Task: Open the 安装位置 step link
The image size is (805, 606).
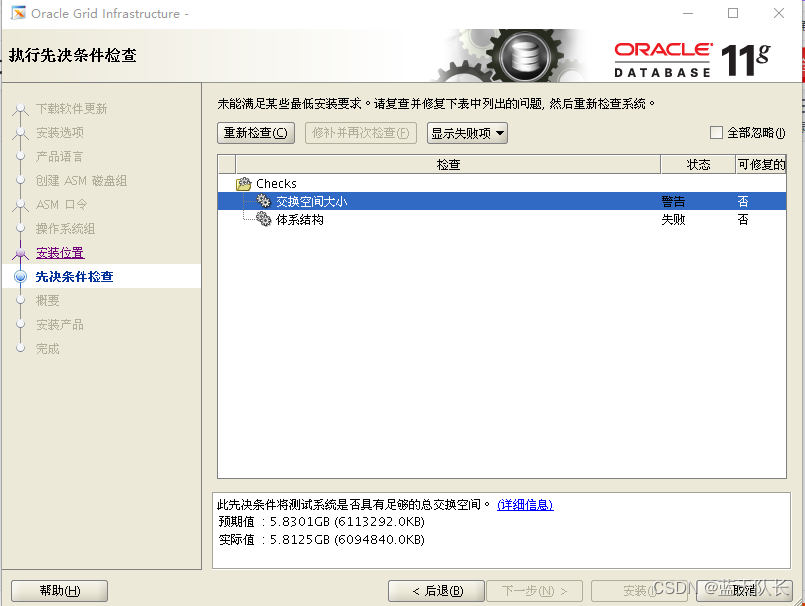Action: click(60, 253)
